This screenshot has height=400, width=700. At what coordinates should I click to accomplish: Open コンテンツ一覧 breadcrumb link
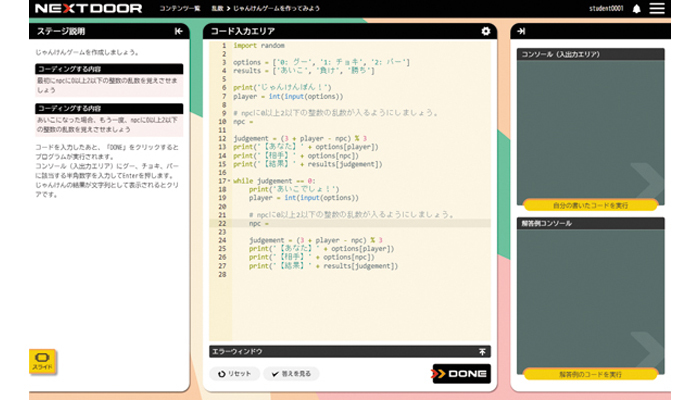(x=180, y=8)
